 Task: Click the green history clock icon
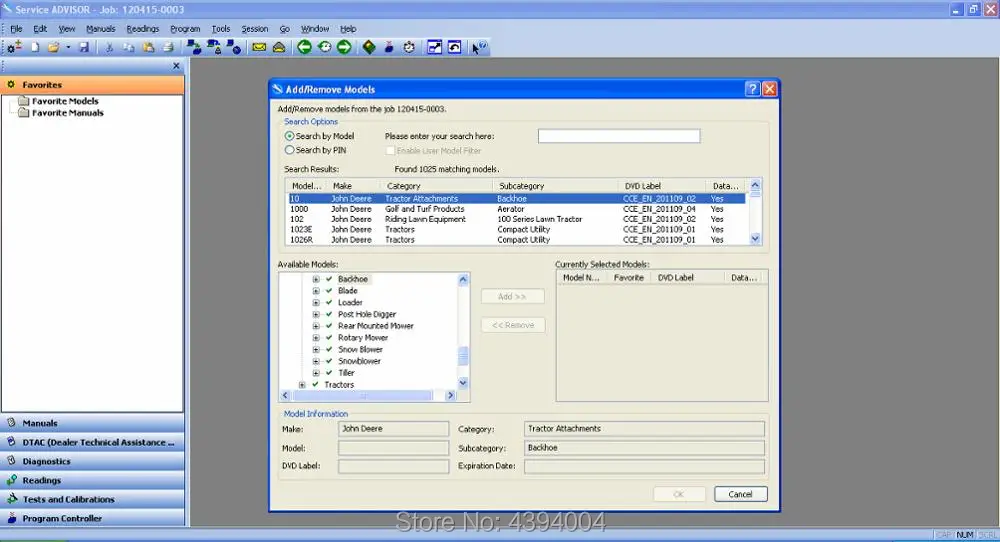click(324, 47)
